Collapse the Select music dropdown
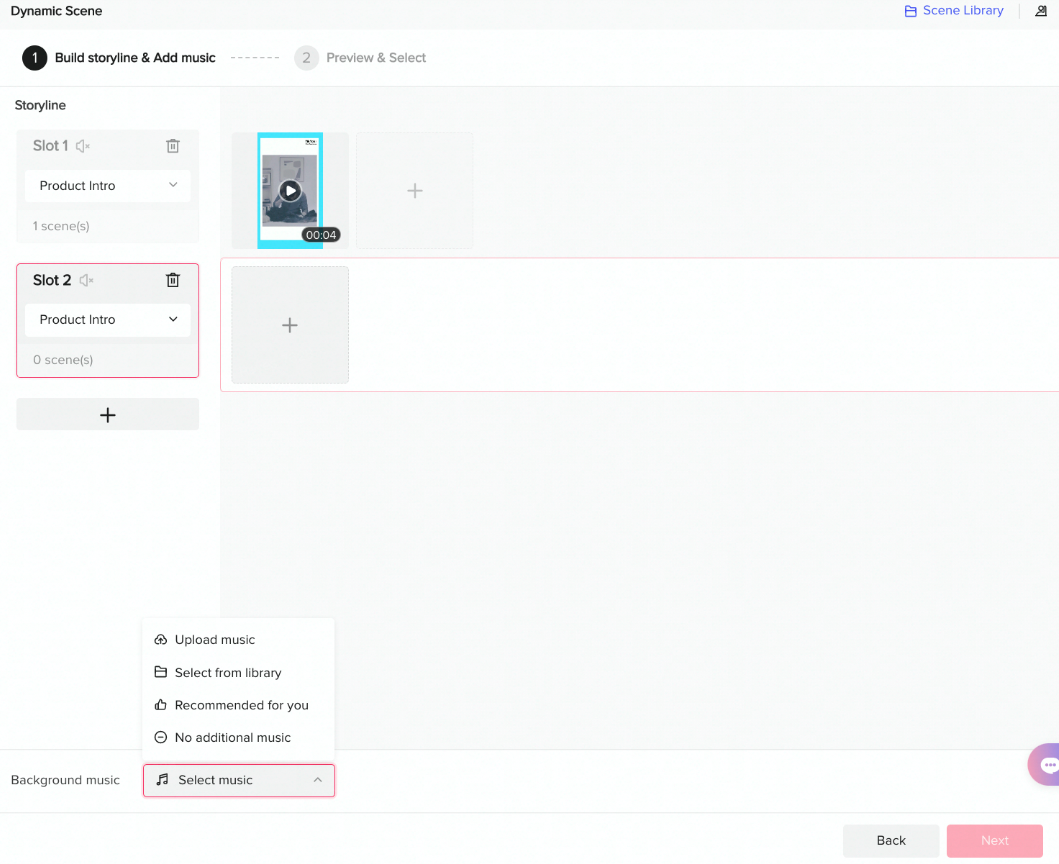This screenshot has width=1059, height=864. [318, 780]
